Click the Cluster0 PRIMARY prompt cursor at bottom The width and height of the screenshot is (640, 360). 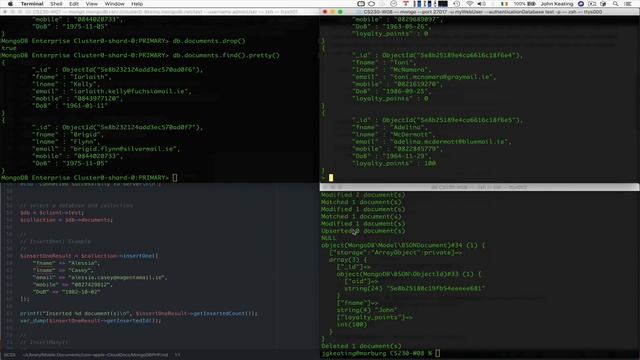[175, 178]
